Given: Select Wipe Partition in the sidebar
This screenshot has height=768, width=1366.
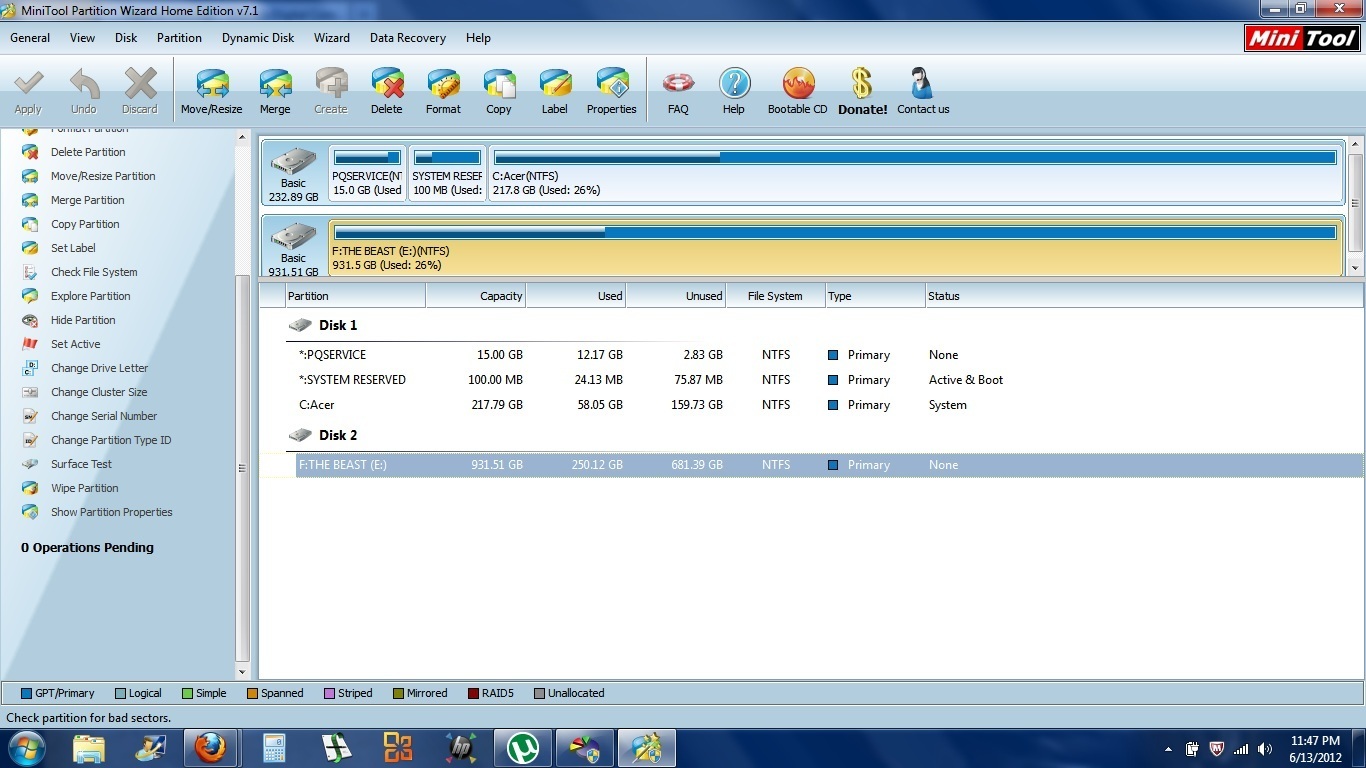Looking at the screenshot, I should point(84,488).
